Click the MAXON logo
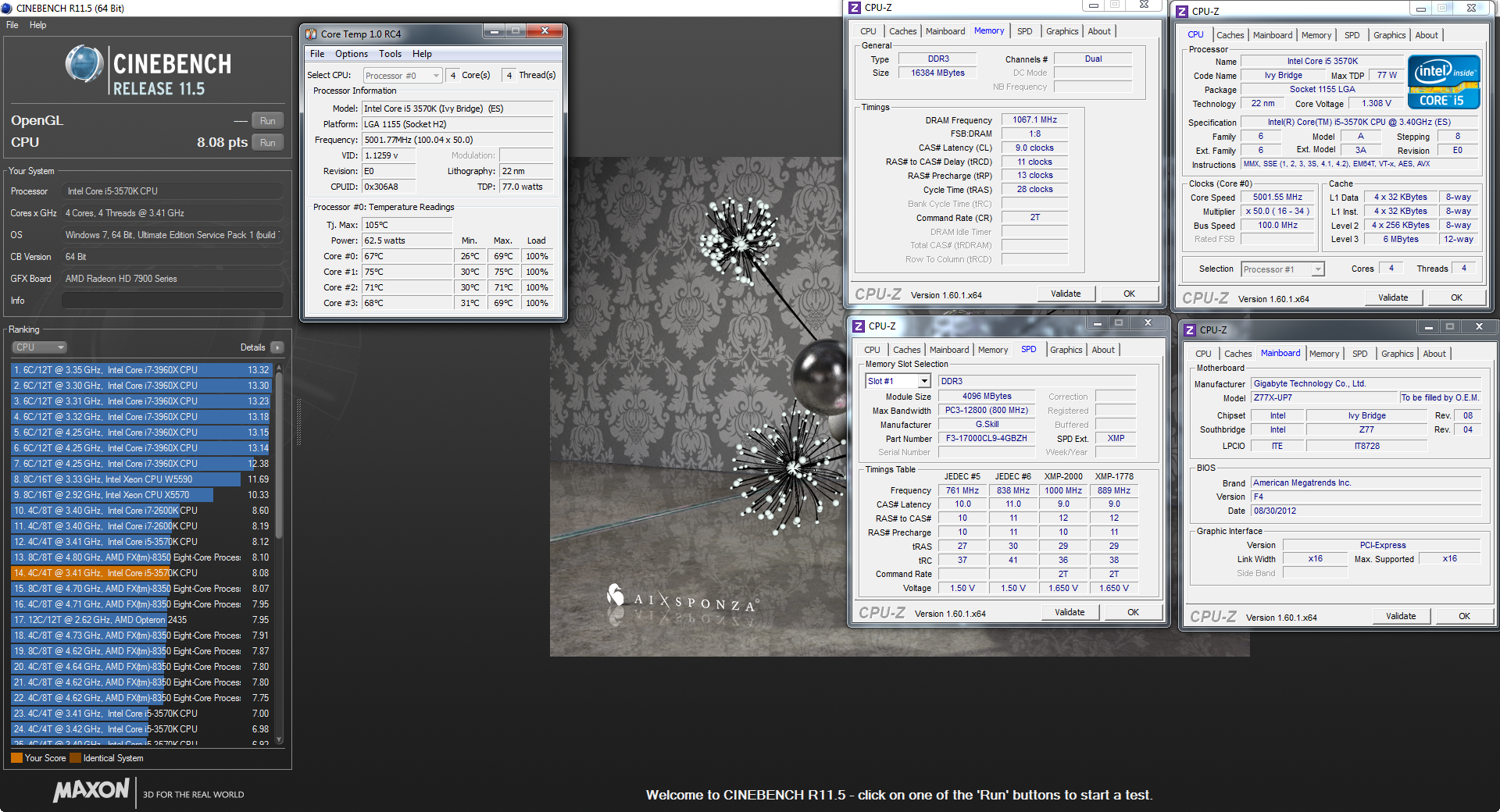 (91, 791)
